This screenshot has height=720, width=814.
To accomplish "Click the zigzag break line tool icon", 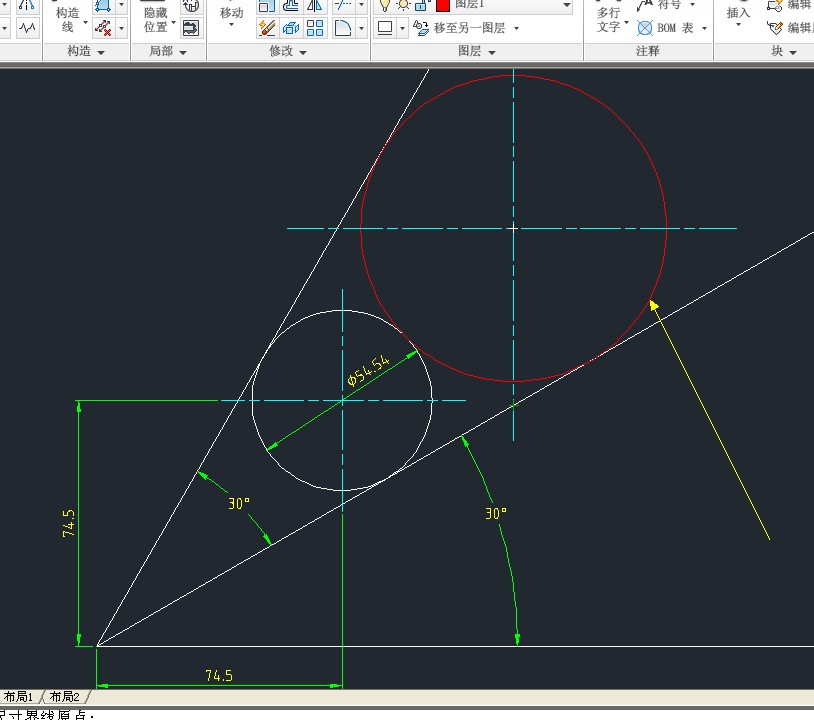I will (27, 28).
